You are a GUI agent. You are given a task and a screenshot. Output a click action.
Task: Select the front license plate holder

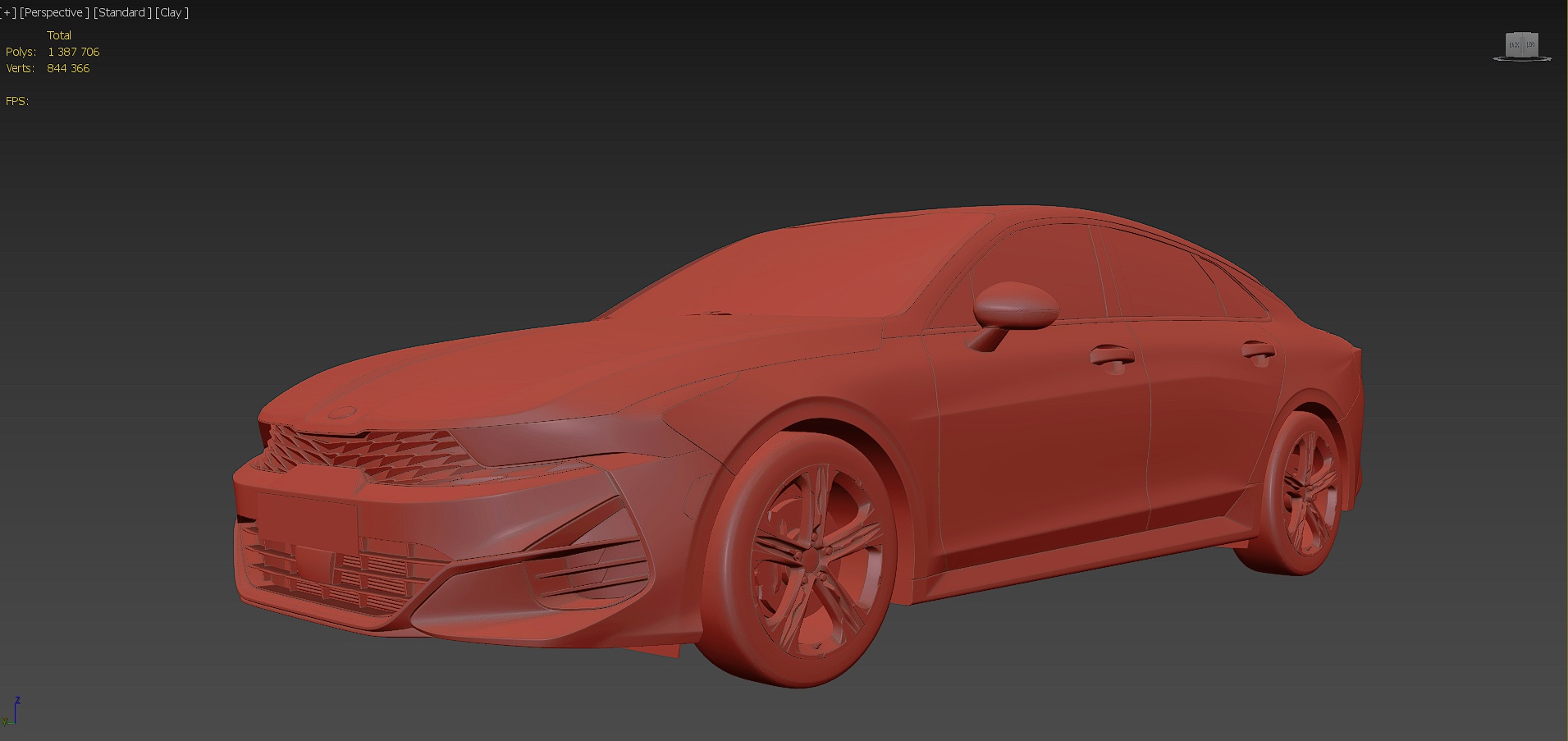[x=307, y=519]
